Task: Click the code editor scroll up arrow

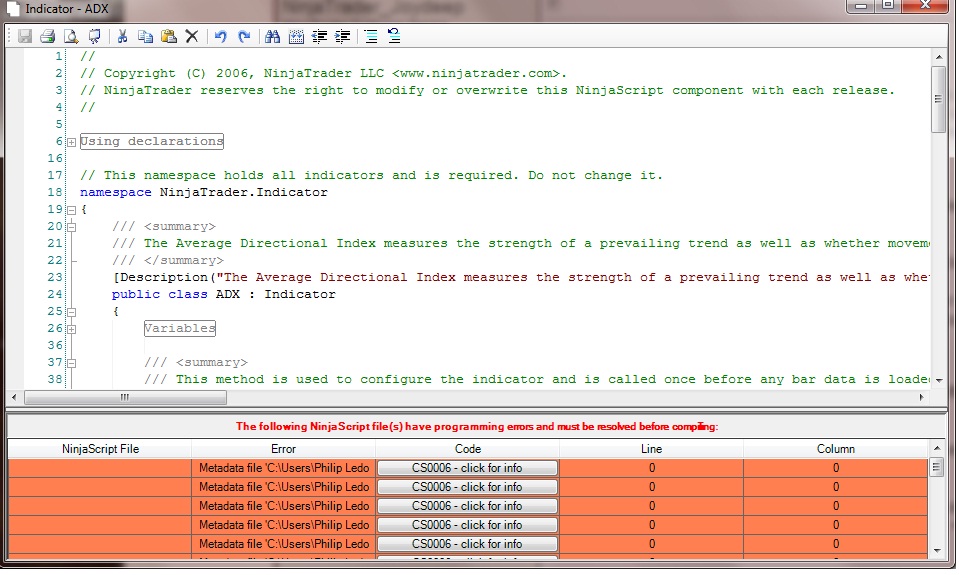Action: 938,57
